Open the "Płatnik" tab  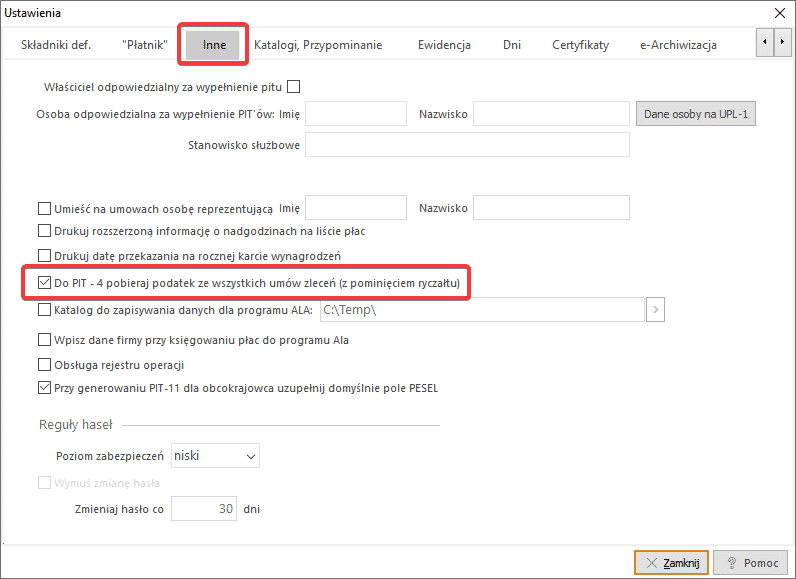click(x=144, y=45)
